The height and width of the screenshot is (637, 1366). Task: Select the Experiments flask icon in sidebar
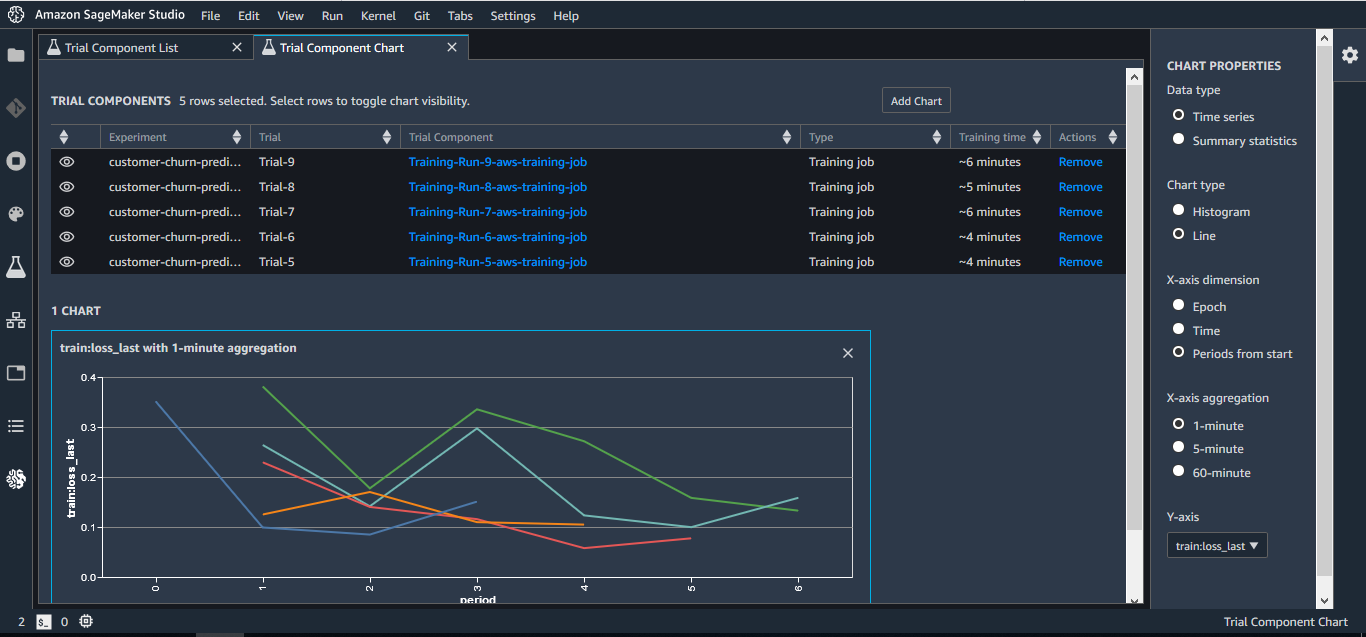16,267
